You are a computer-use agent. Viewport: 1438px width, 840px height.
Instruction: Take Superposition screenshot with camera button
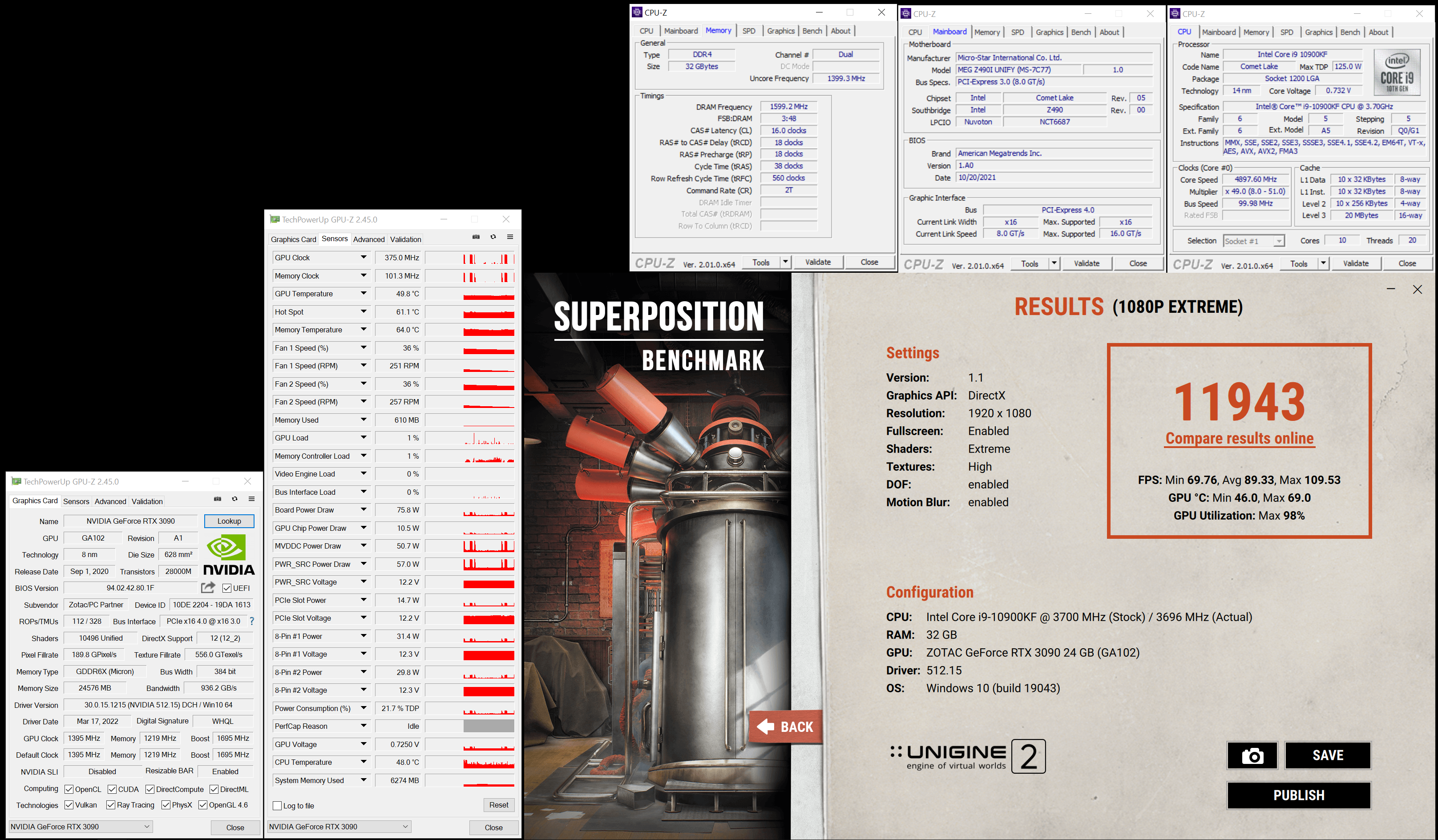[1252, 755]
